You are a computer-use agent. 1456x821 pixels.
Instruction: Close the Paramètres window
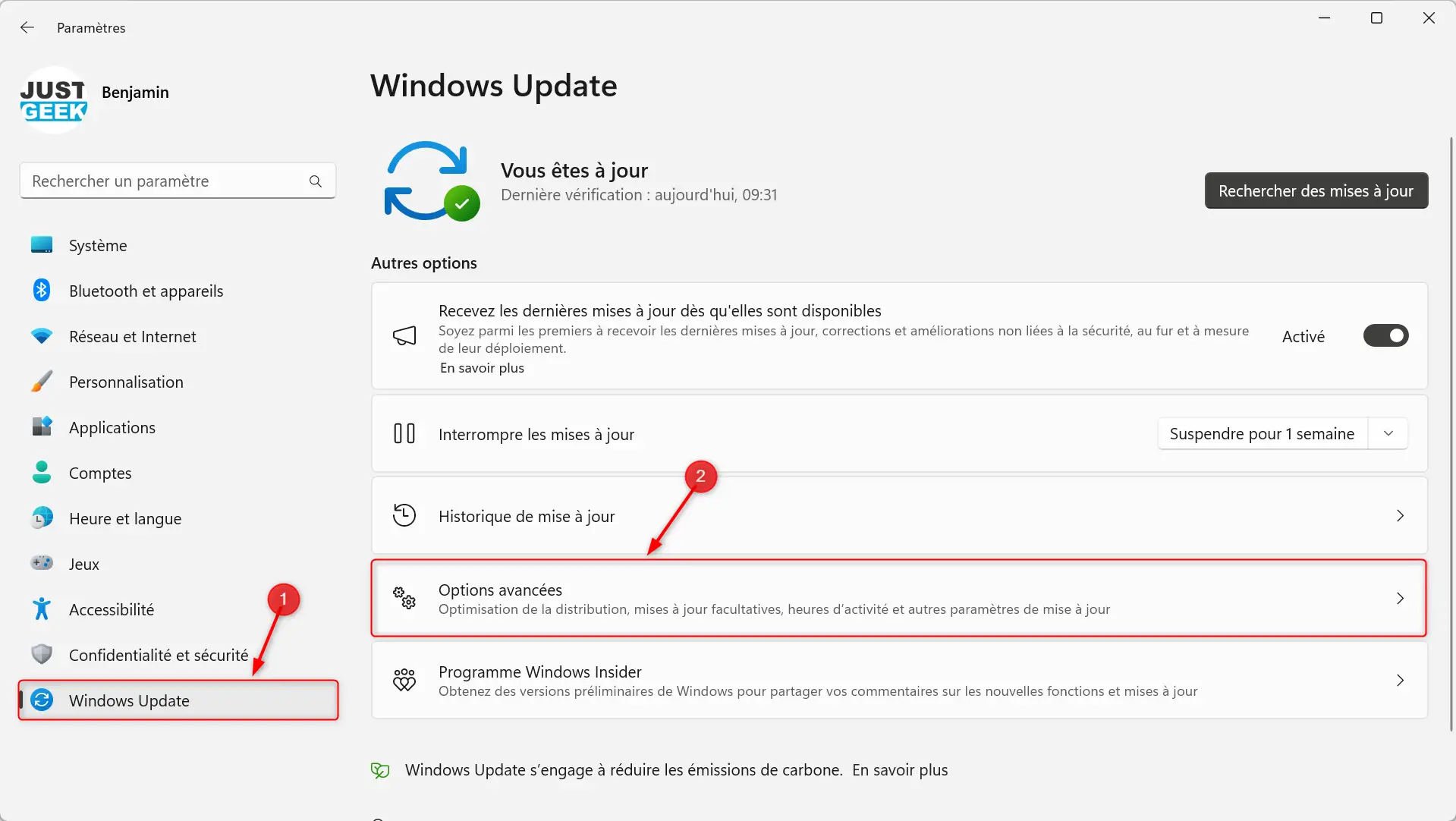click(1429, 17)
